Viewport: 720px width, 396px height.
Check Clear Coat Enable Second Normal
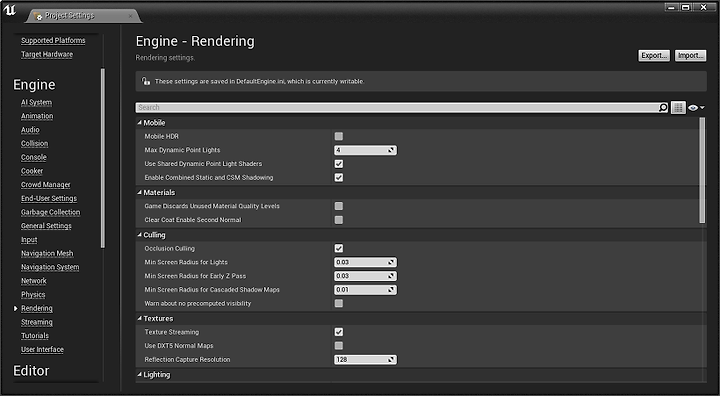[x=339, y=220]
